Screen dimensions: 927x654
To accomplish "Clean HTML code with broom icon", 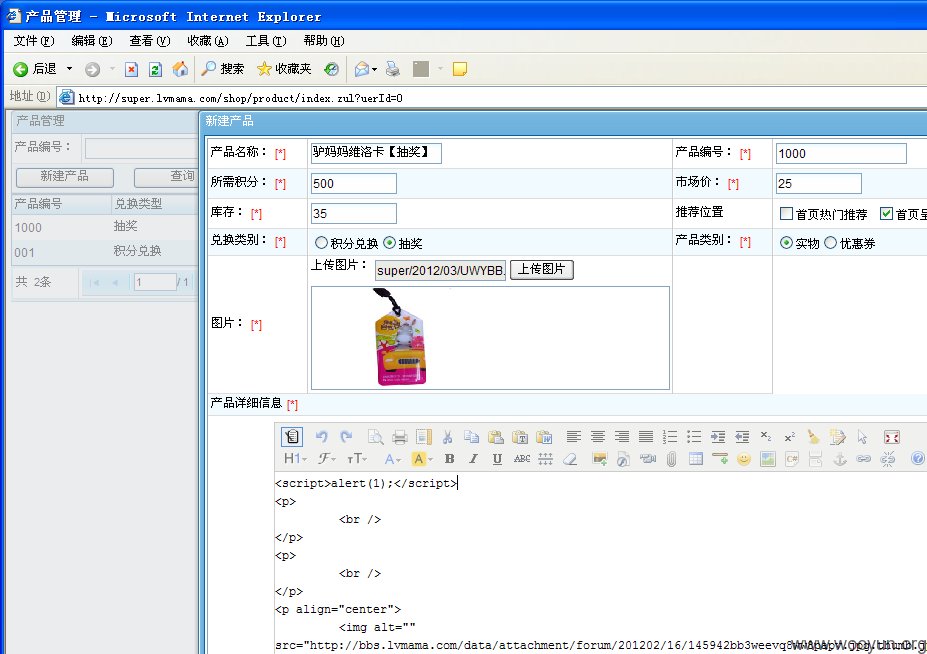I will point(813,437).
